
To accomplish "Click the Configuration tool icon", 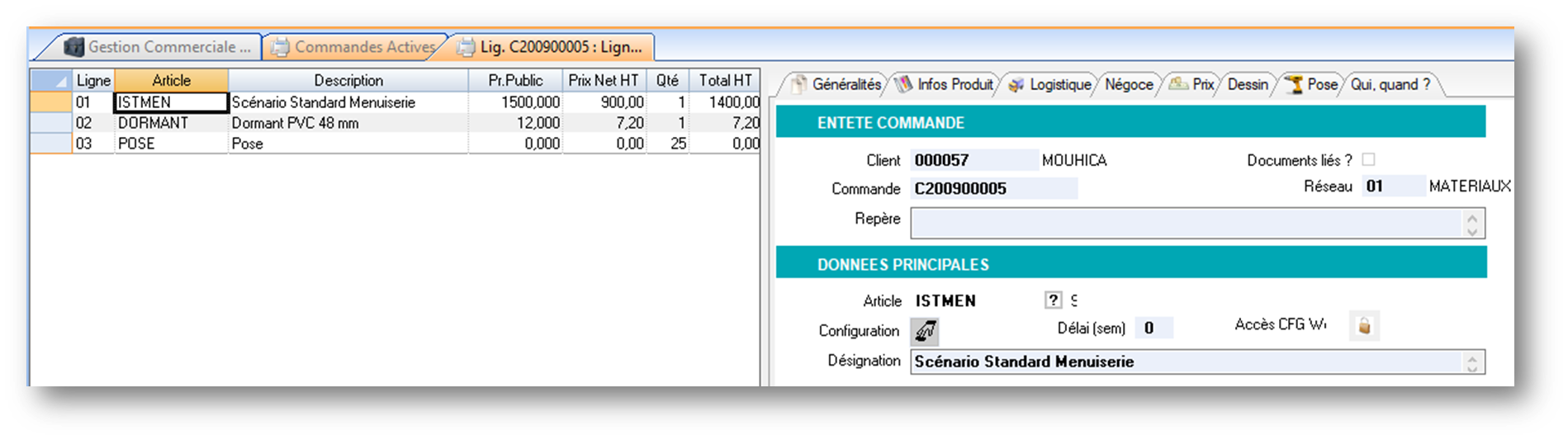I will (x=925, y=331).
